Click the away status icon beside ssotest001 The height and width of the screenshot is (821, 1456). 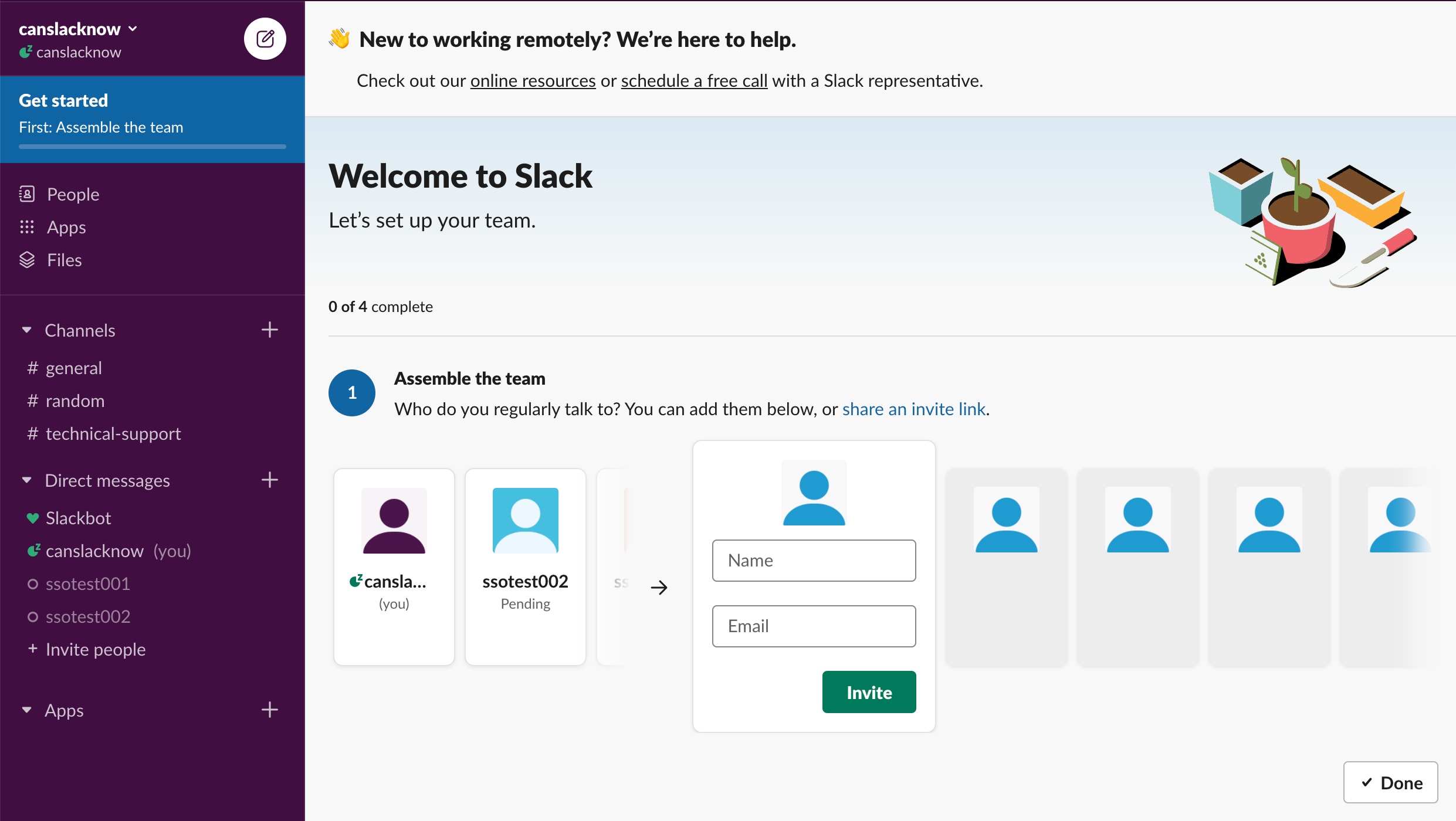(x=33, y=584)
